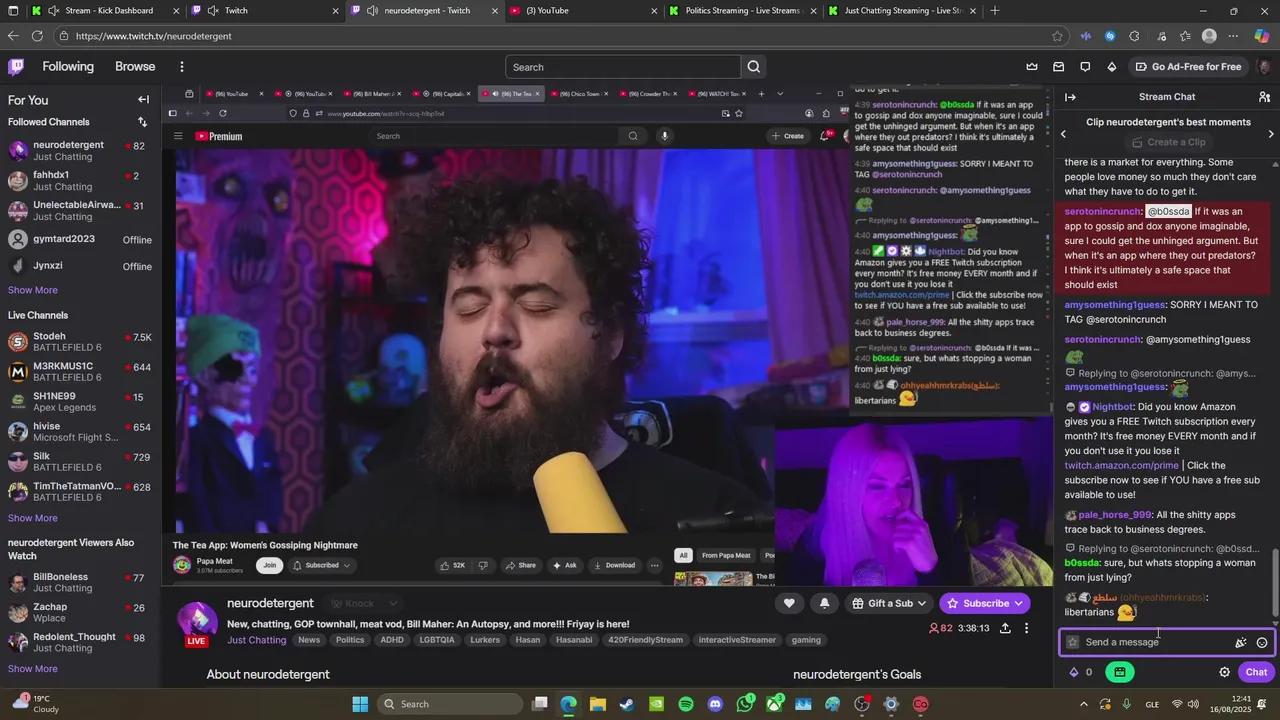This screenshot has width=1280, height=720.
Task: Unmute the neurodetergent tab speaker icon
Action: (x=373, y=11)
